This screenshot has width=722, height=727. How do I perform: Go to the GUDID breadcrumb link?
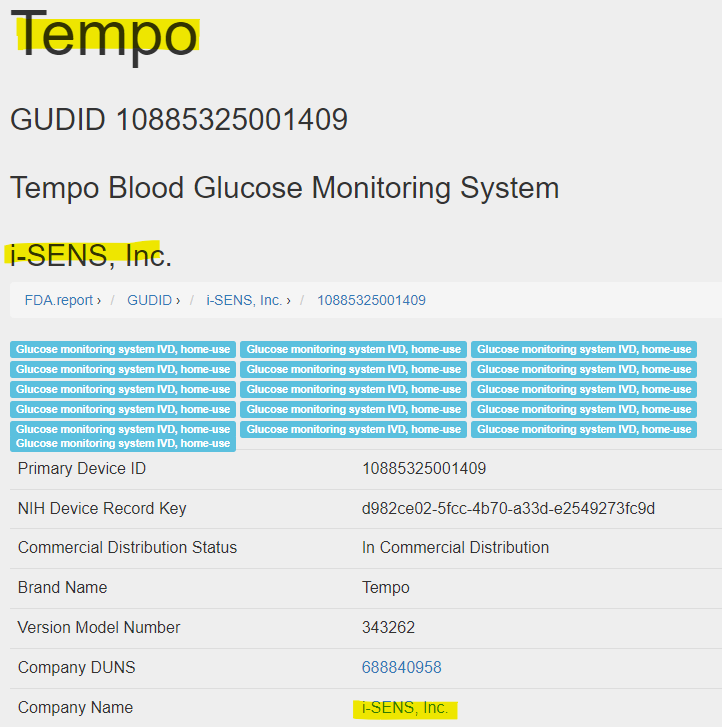[x=149, y=300]
